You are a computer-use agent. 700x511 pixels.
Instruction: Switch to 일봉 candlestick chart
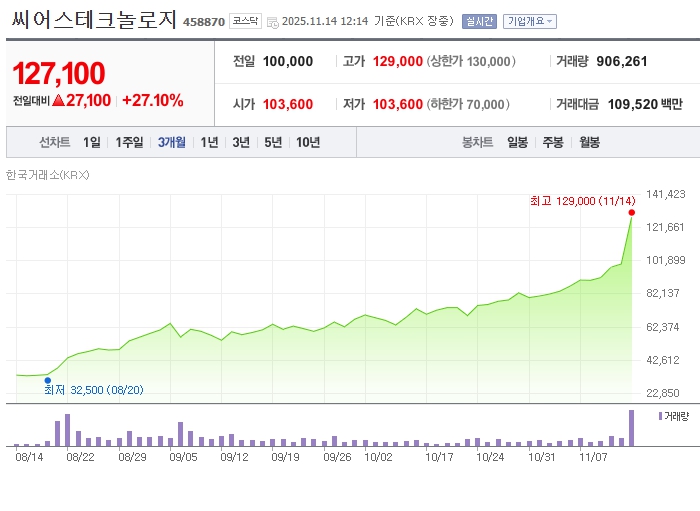click(x=517, y=143)
